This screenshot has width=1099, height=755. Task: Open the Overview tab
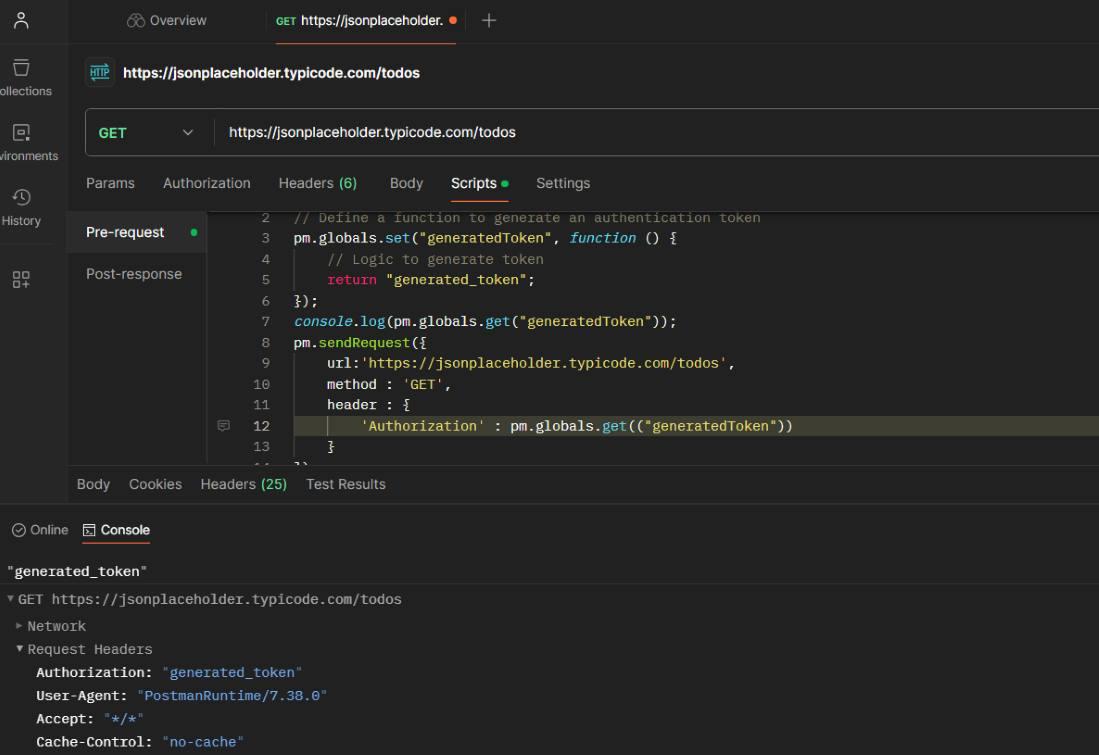pyautogui.click(x=167, y=20)
